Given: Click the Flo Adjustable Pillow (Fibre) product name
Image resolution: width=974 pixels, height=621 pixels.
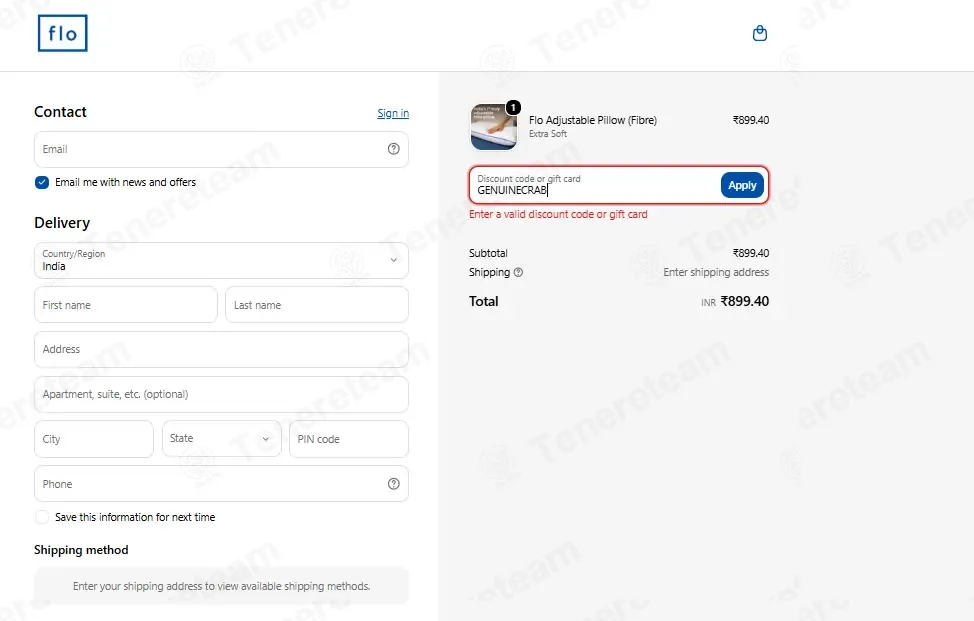Looking at the screenshot, I should [593, 120].
